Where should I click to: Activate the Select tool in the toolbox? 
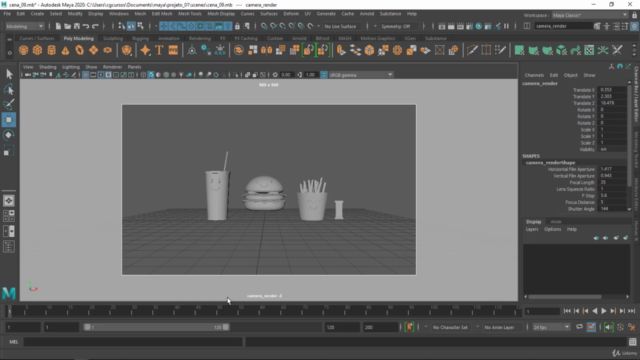9,74
